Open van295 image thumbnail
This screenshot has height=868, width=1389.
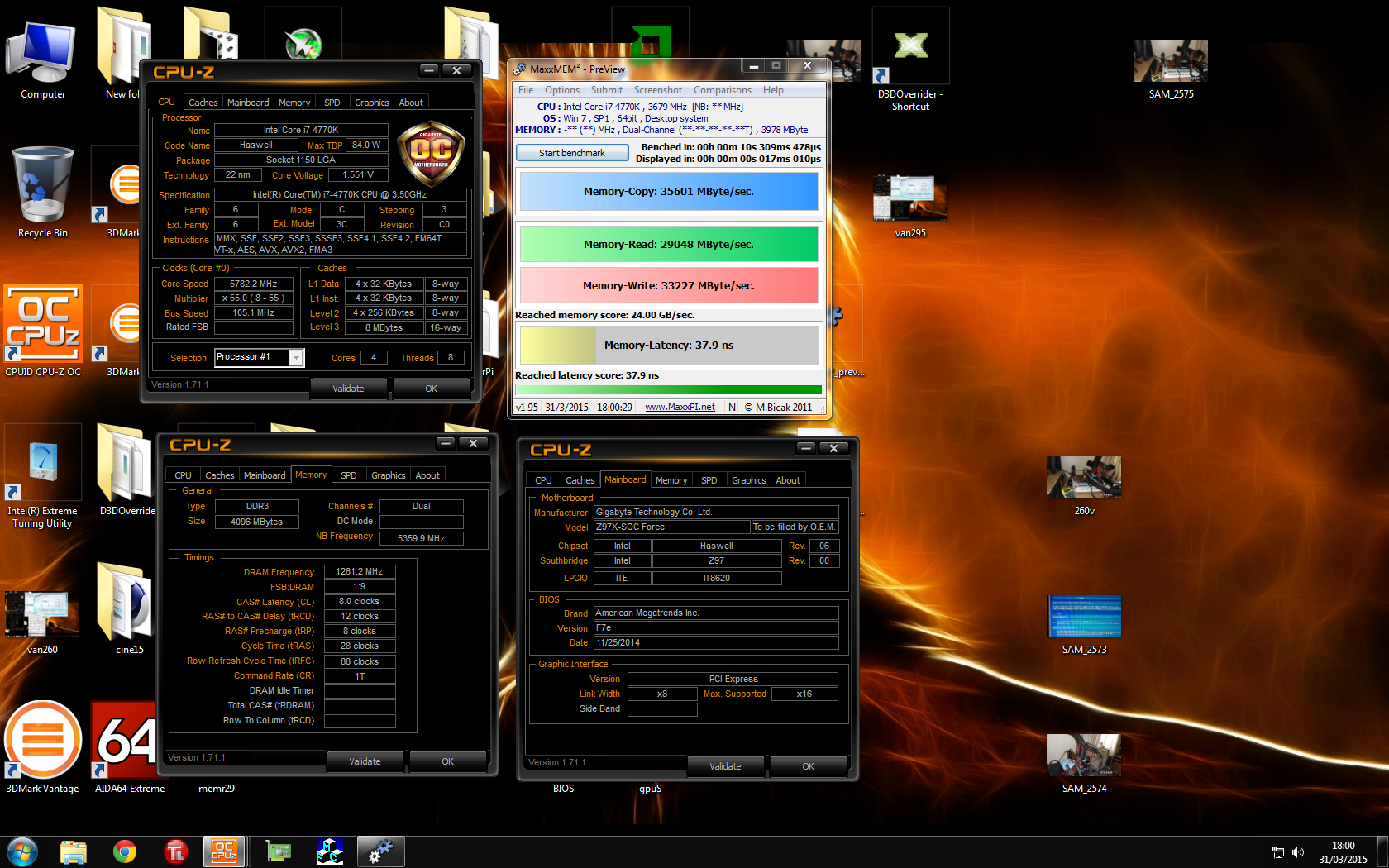[910, 207]
